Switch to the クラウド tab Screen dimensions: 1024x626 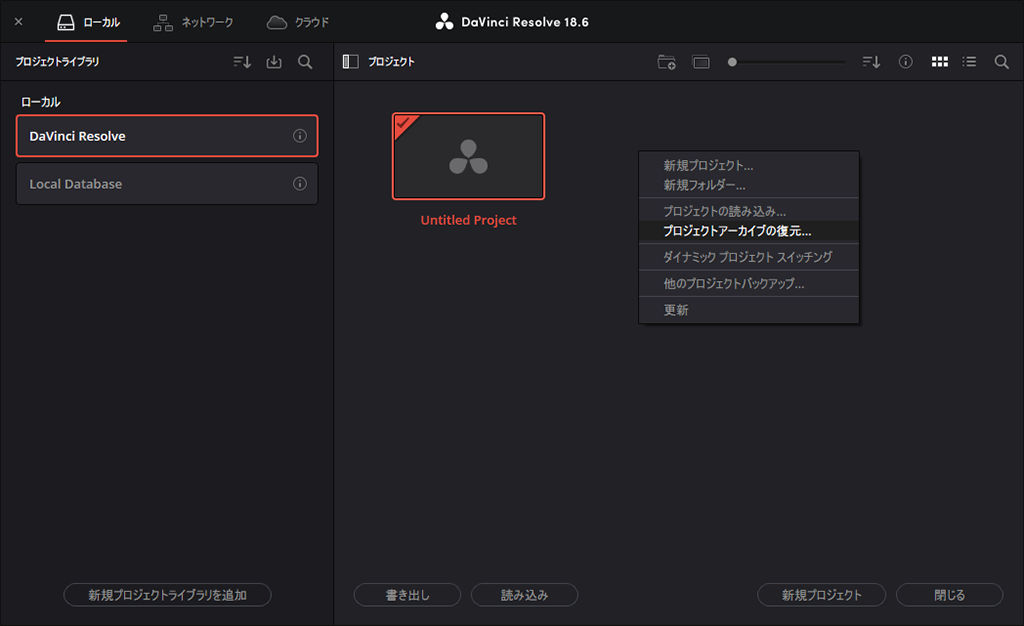click(298, 22)
